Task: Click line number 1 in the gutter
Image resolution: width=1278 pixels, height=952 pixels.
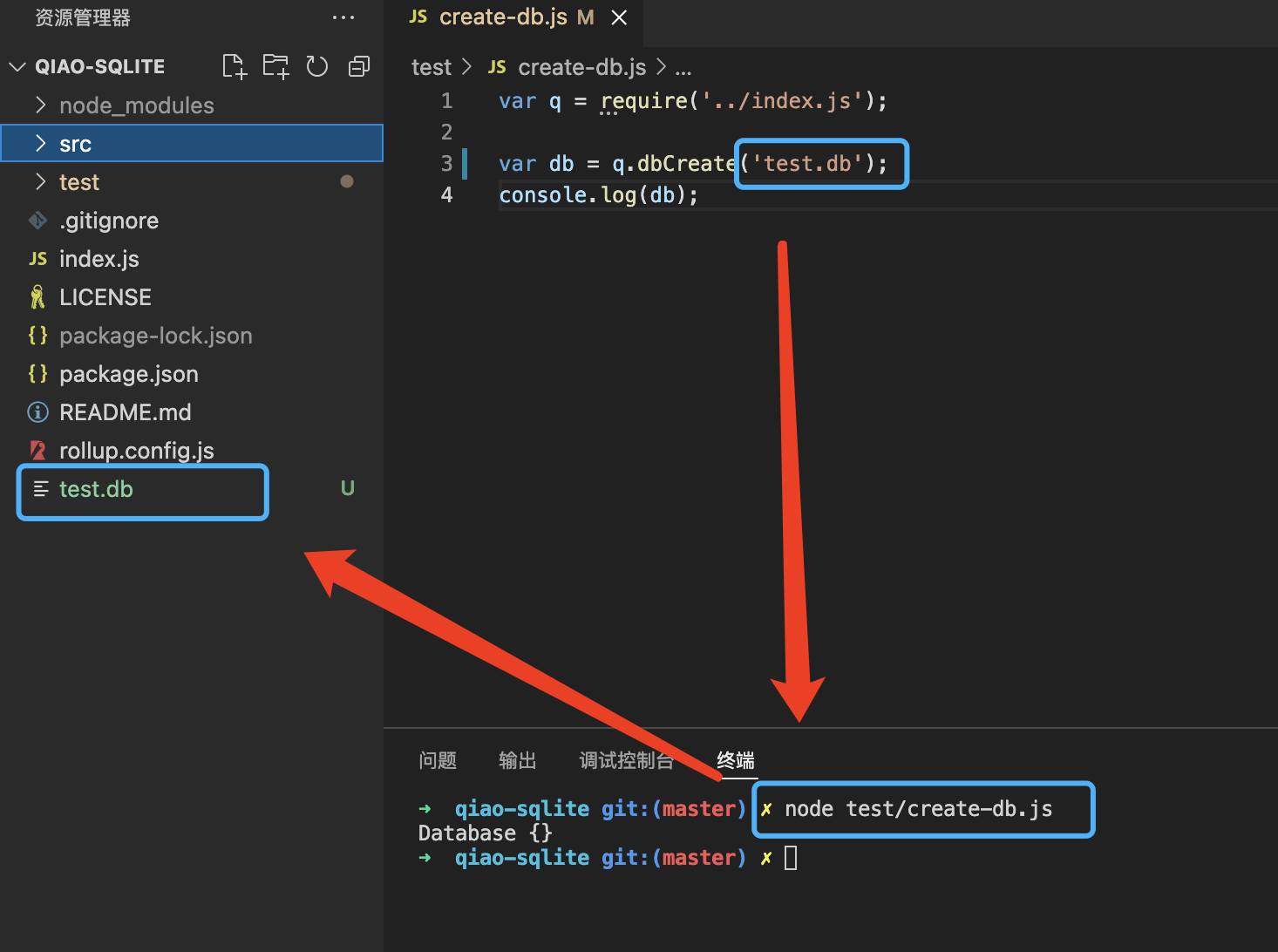Action: click(x=447, y=101)
